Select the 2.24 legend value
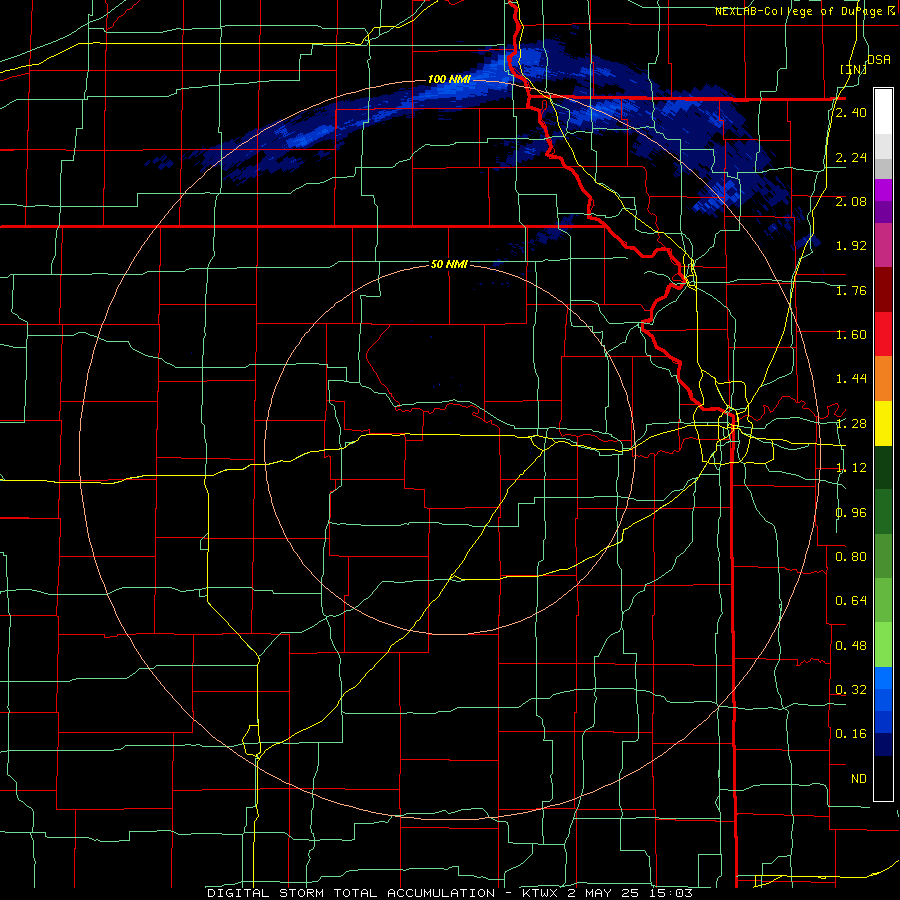The height and width of the screenshot is (900, 900). tap(851, 157)
